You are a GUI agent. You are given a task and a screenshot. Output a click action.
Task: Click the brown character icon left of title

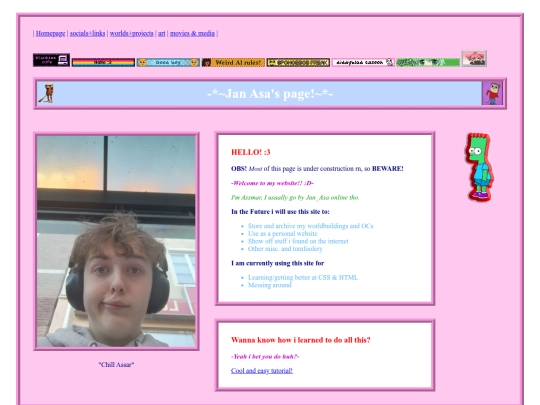tap(46, 93)
